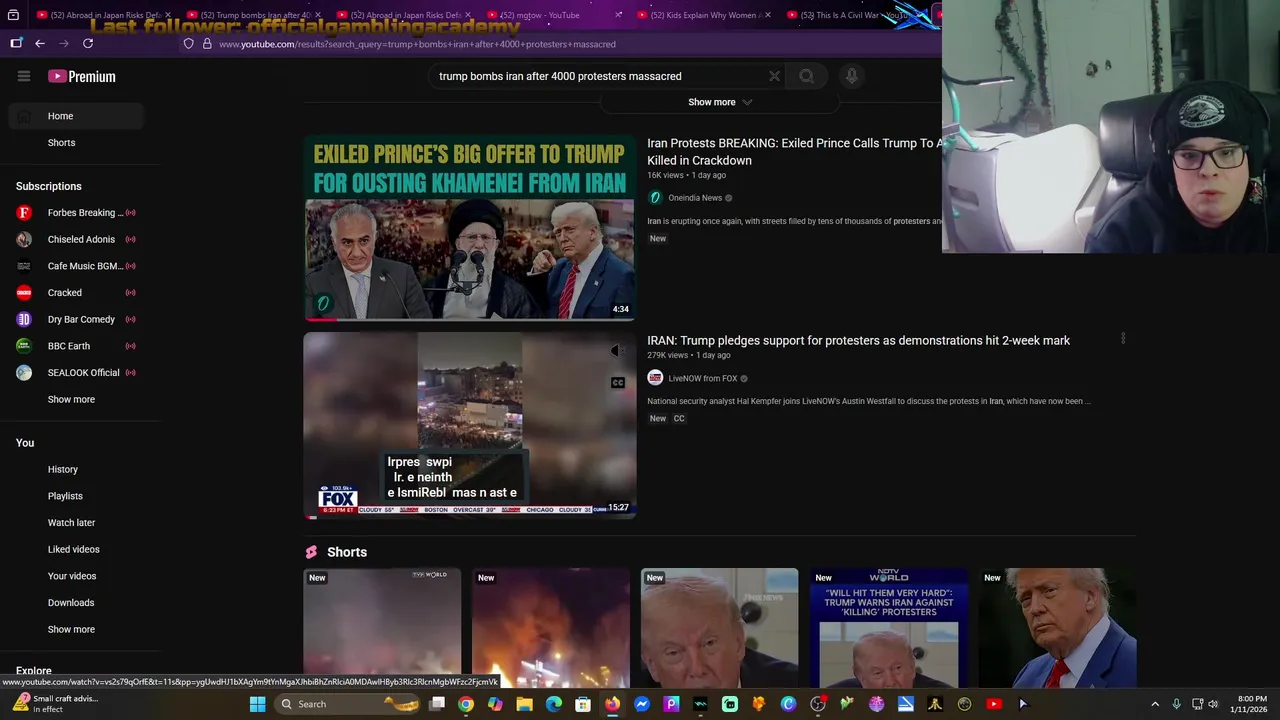Expand Show more under Subscriptions
This screenshot has height=720, width=1280.
[x=71, y=399]
